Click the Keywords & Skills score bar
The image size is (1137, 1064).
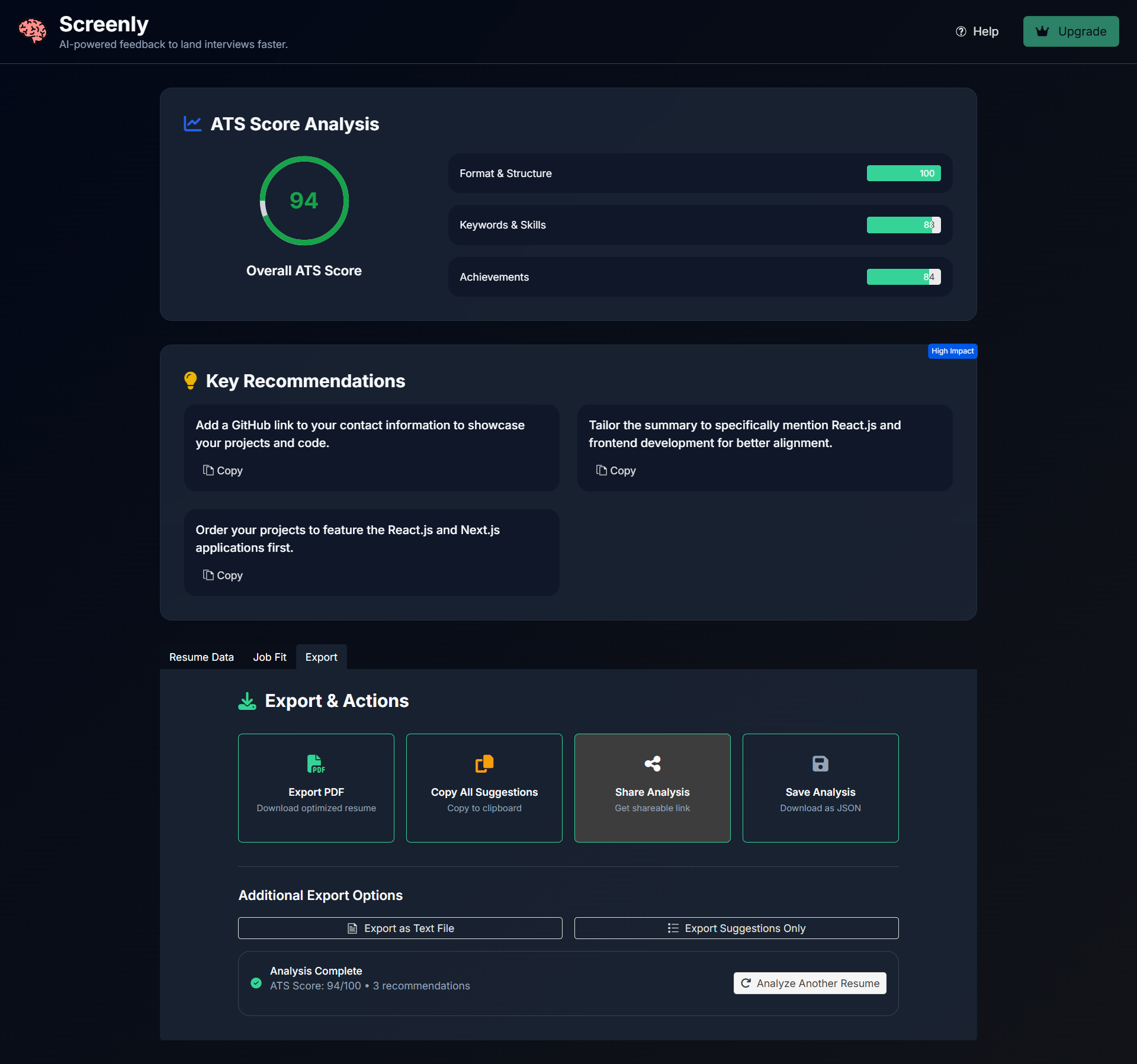point(903,225)
